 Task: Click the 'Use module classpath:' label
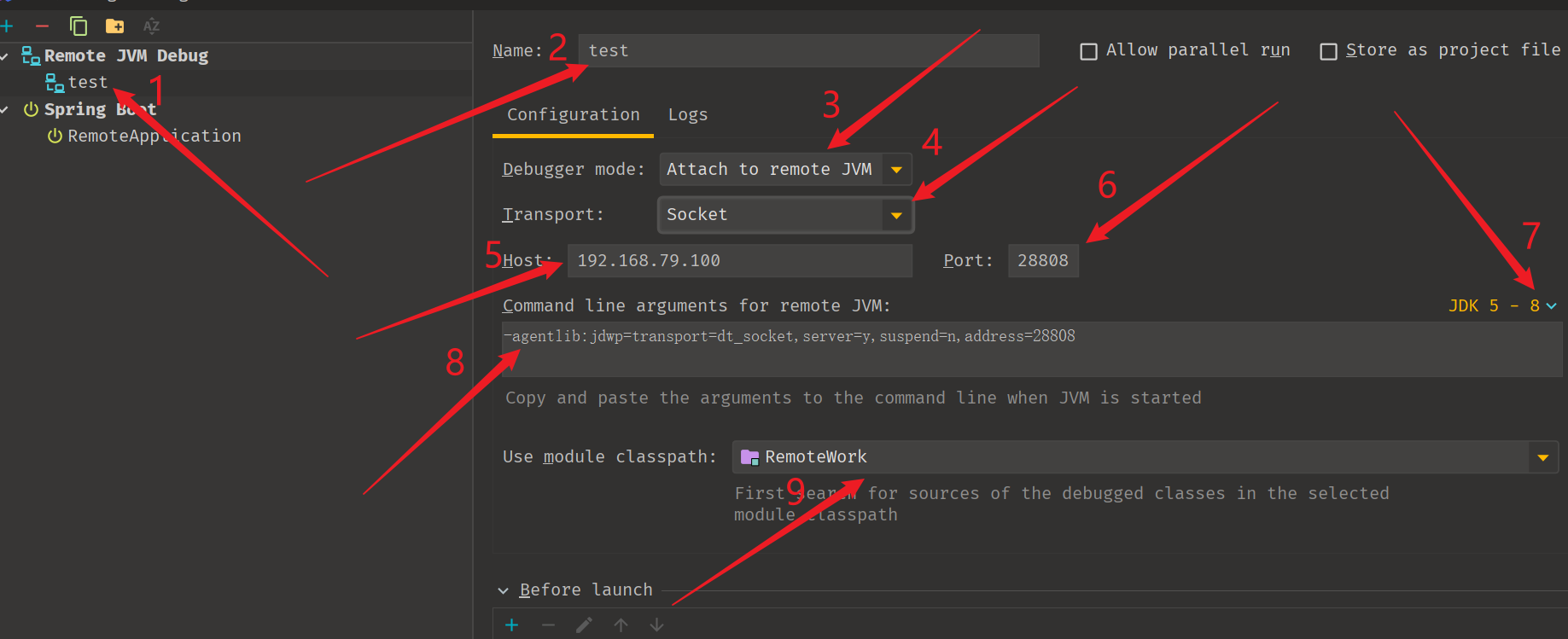609,456
